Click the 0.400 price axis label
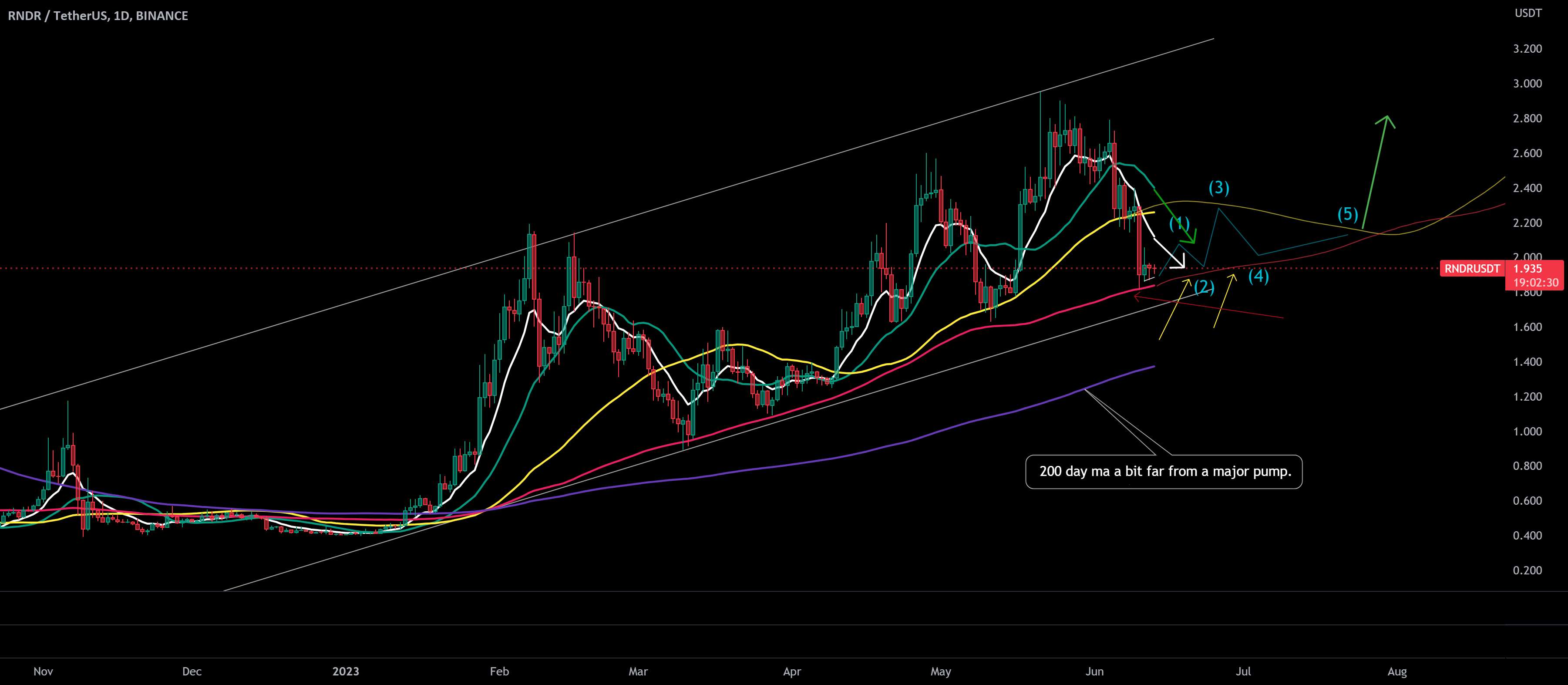The height and width of the screenshot is (685, 1568). click(1528, 536)
